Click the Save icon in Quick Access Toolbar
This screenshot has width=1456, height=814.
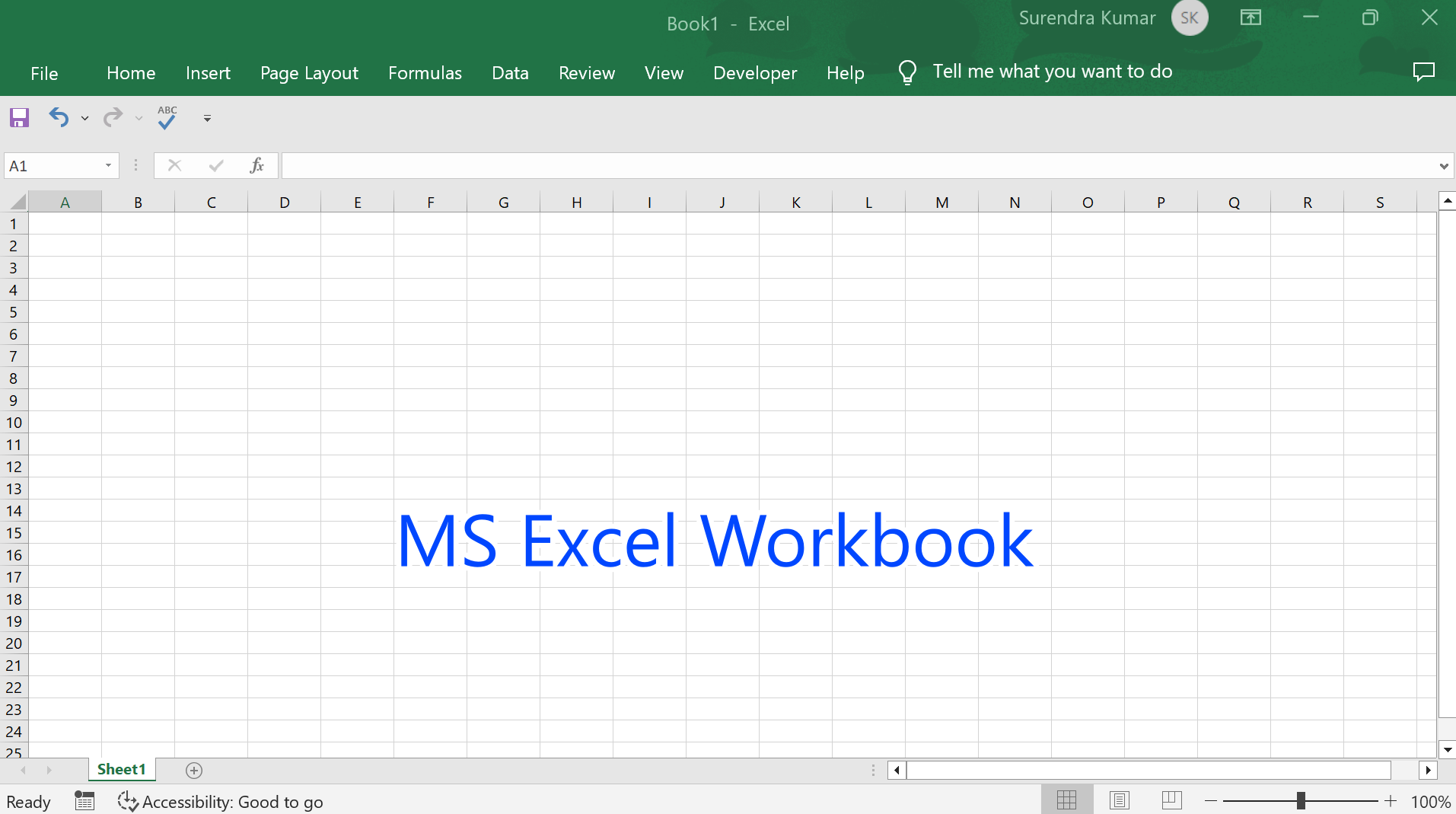19,117
